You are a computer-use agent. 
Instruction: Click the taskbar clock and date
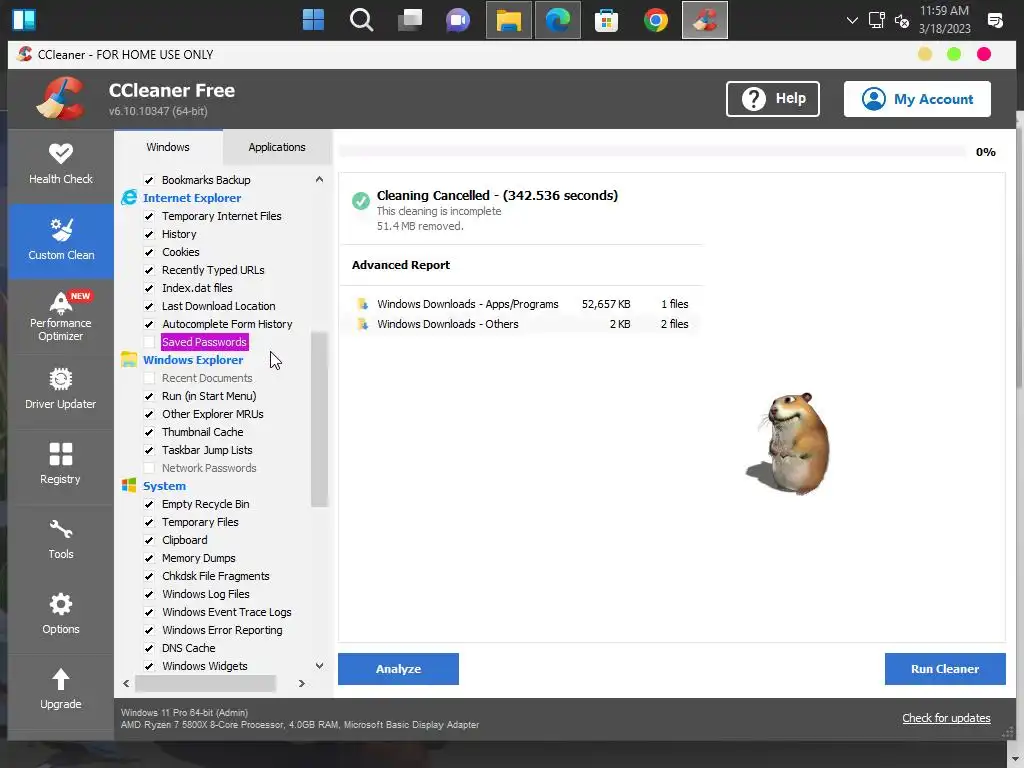coord(944,20)
